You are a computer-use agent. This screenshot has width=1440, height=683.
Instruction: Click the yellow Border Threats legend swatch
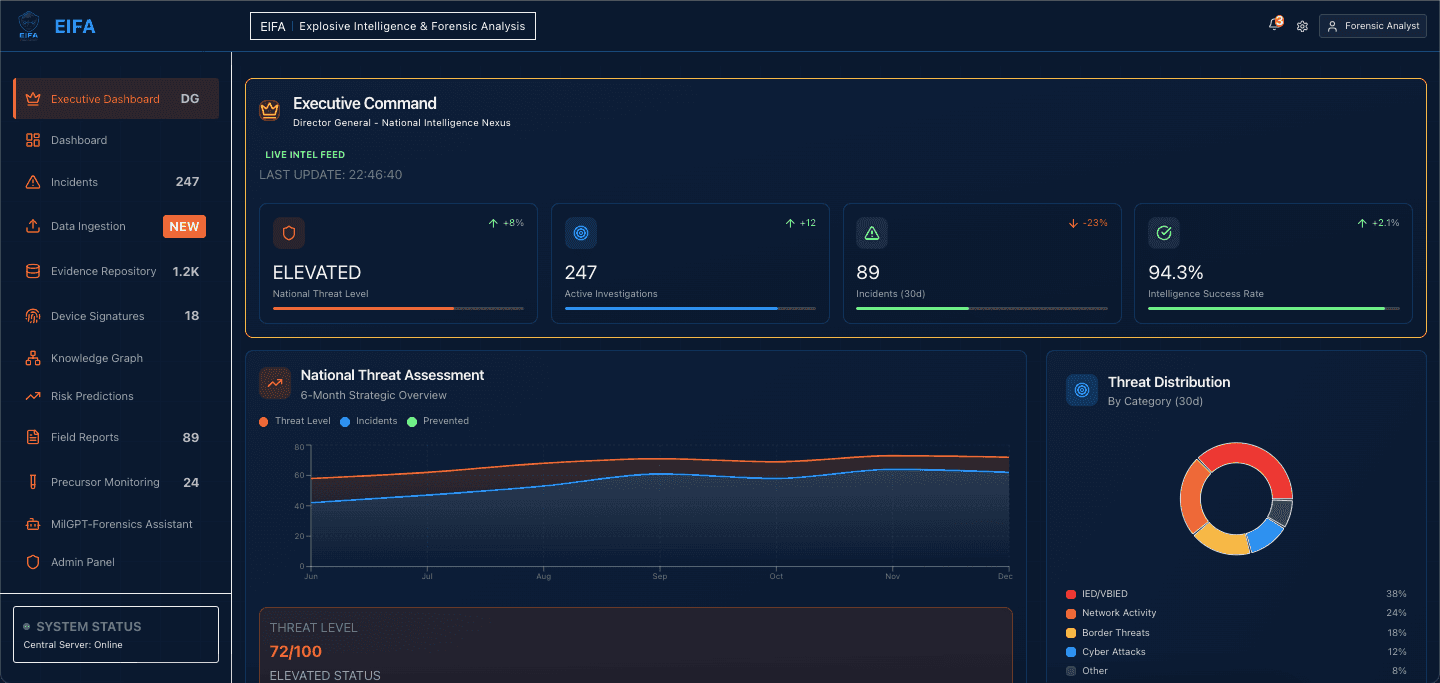point(1071,633)
